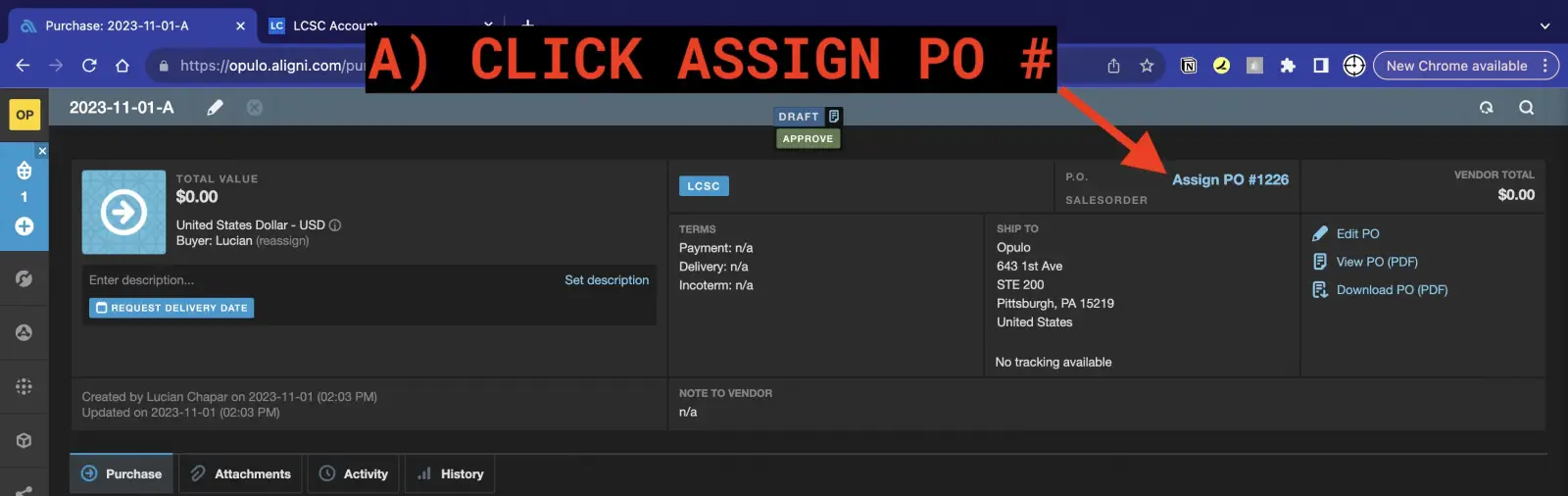Switch to the Activity tab

click(x=354, y=473)
